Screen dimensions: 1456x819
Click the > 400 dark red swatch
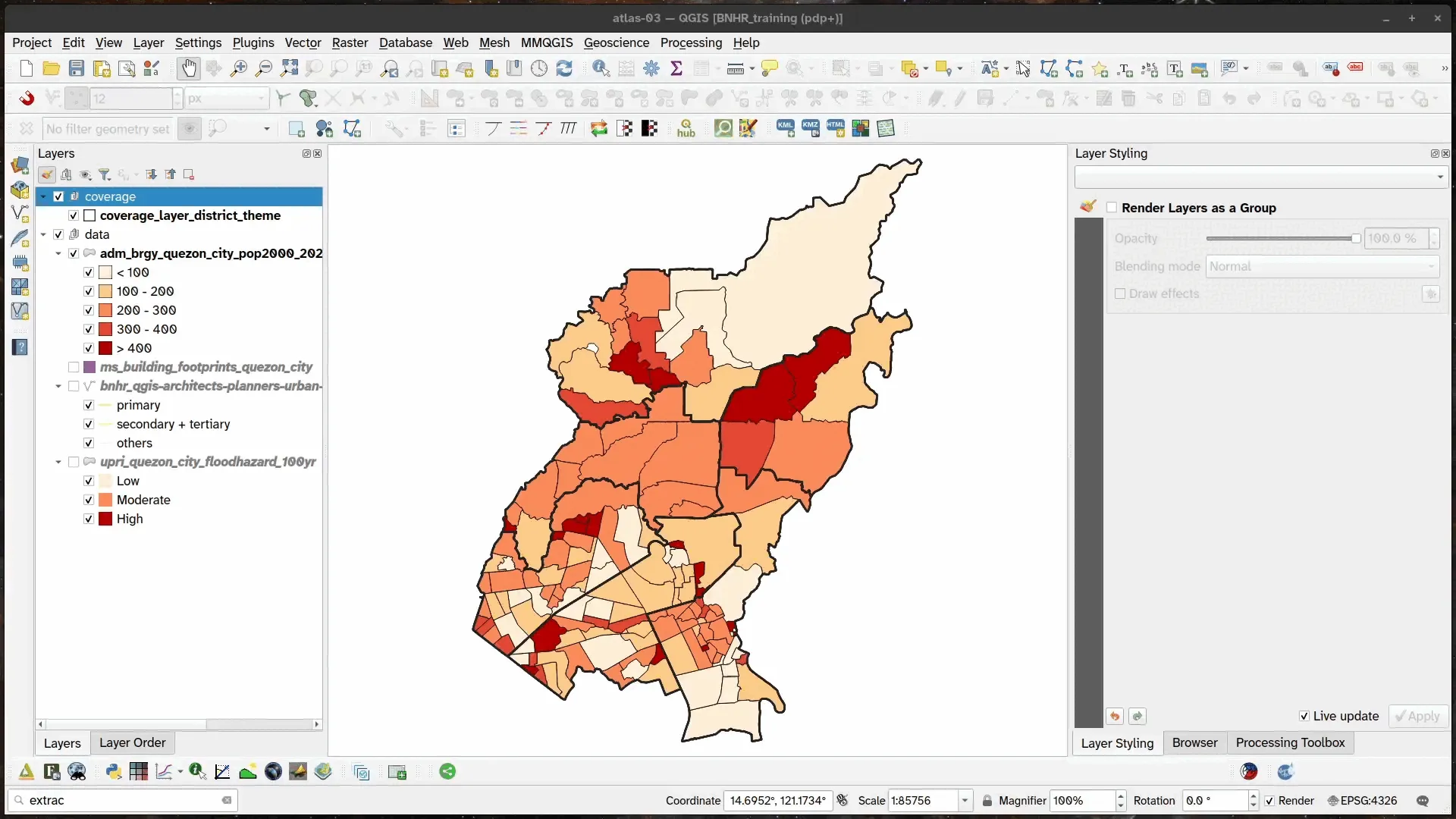coord(105,348)
